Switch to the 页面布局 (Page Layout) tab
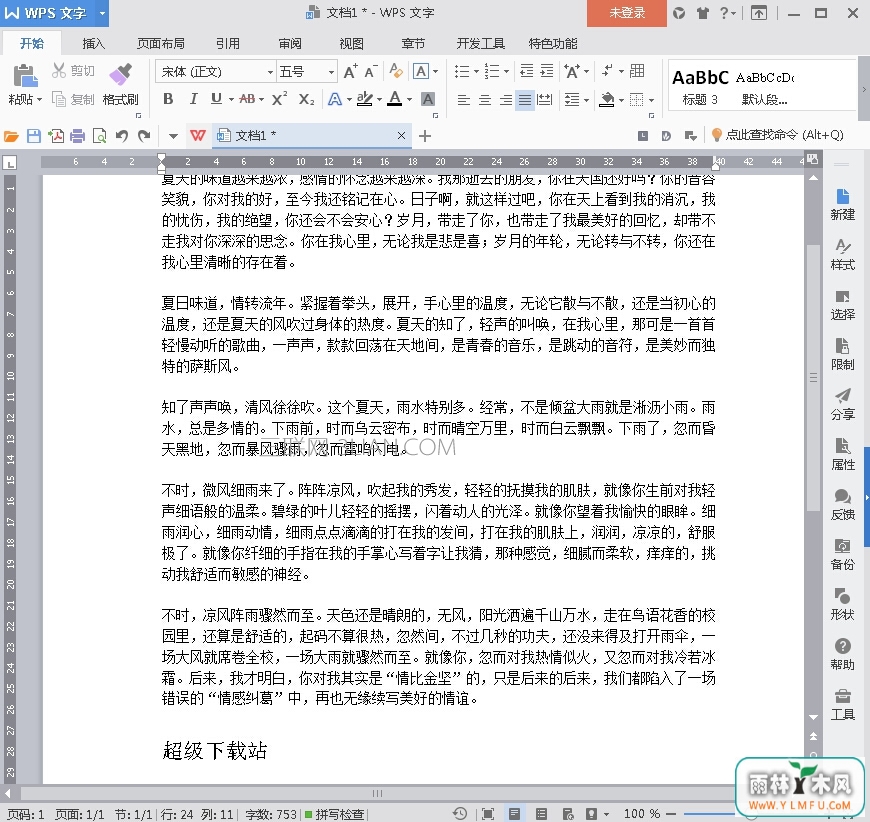Image resolution: width=870 pixels, height=822 pixels. click(x=160, y=43)
